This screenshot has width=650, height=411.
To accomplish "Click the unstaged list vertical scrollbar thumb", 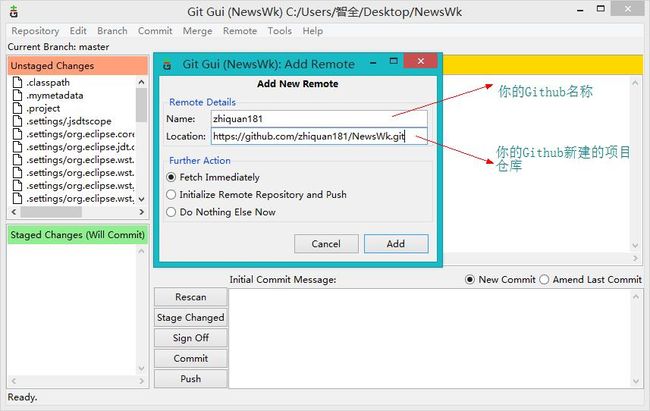I will coord(141,105).
